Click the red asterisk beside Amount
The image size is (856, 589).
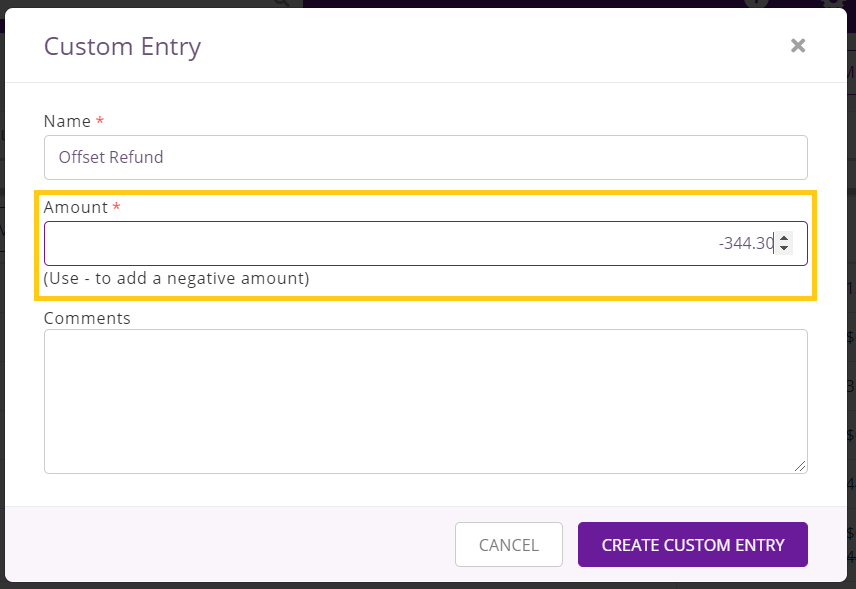[x=116, y=206]
